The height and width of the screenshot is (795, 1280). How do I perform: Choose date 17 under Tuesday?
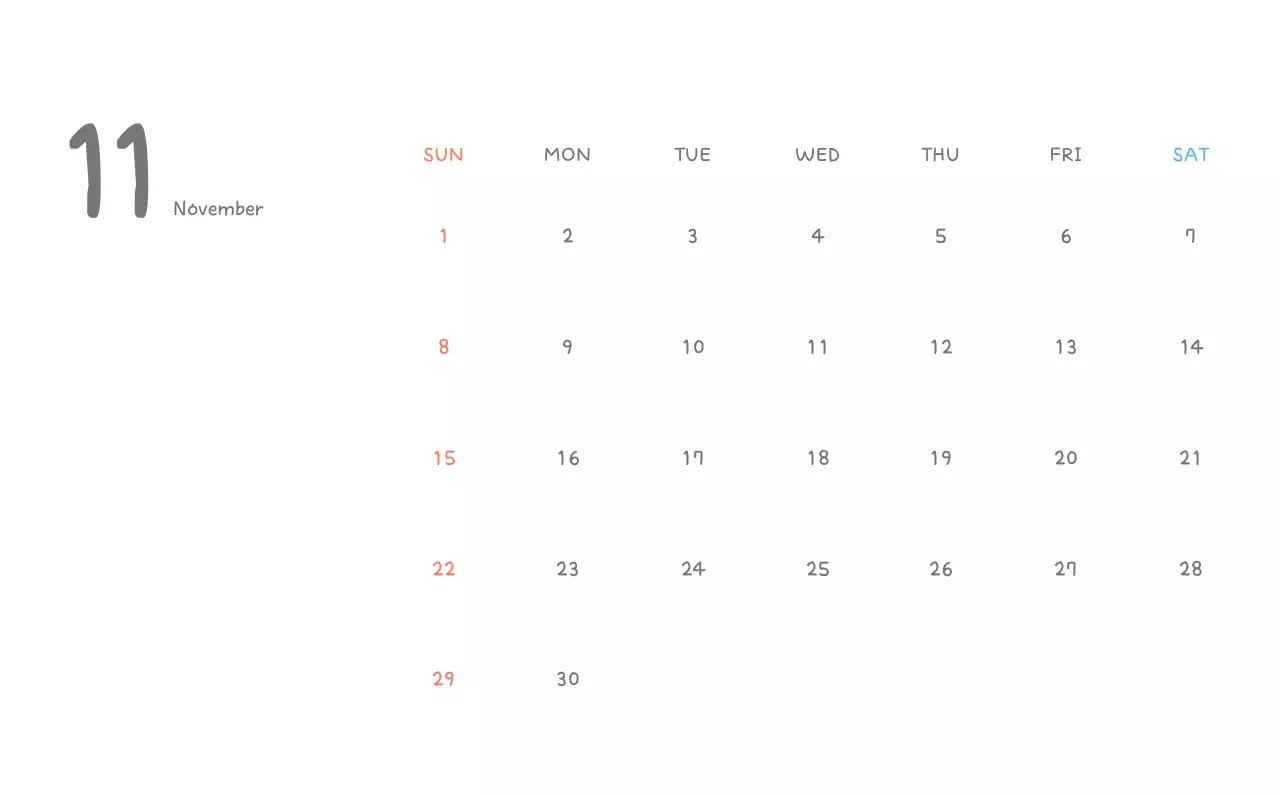pyautogui.click(x=693, y=459)
